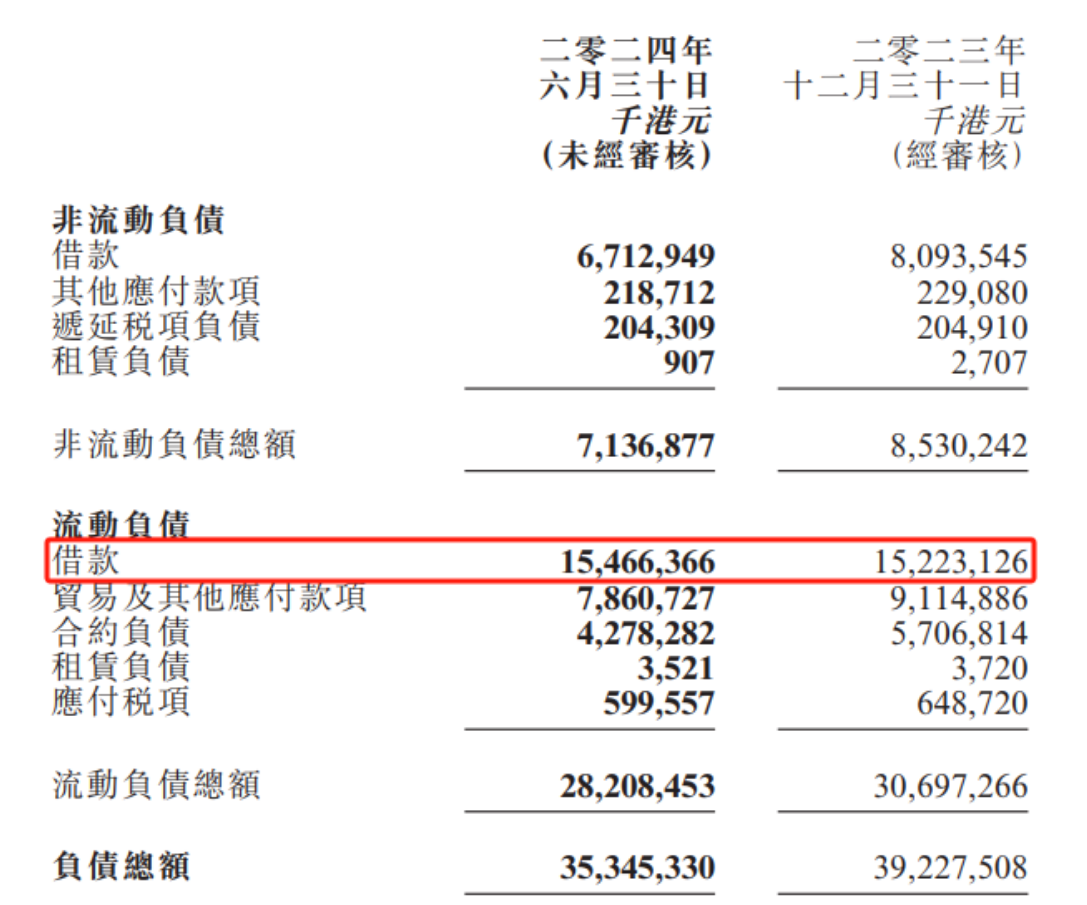The image size is (1087, 905).
Task: Click the total liabilities figure 39,227,508
Action: click(950, 868)
